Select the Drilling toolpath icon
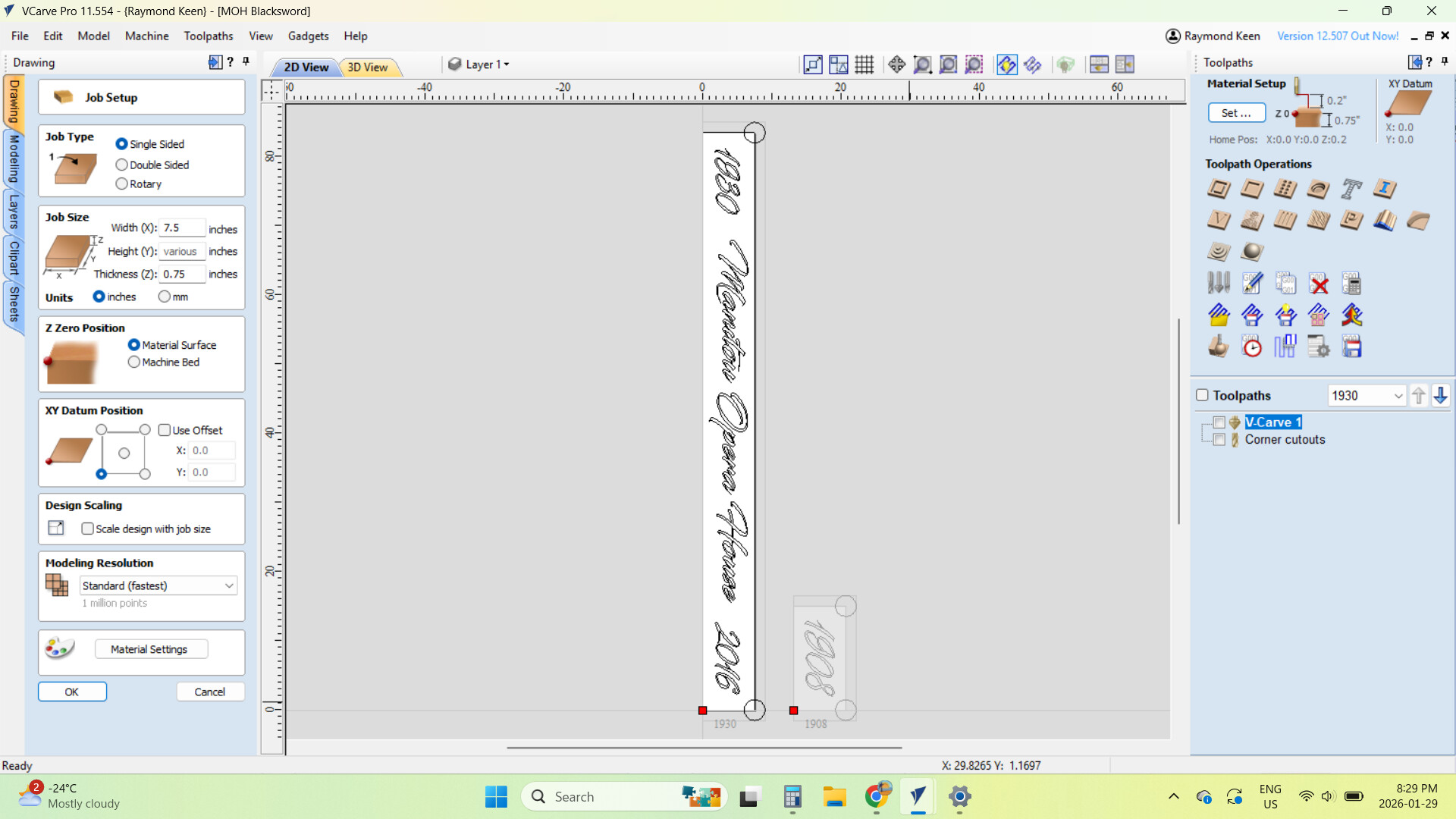The width and height of the screenshot is (1456, 819). click(x=1285, y=189)
